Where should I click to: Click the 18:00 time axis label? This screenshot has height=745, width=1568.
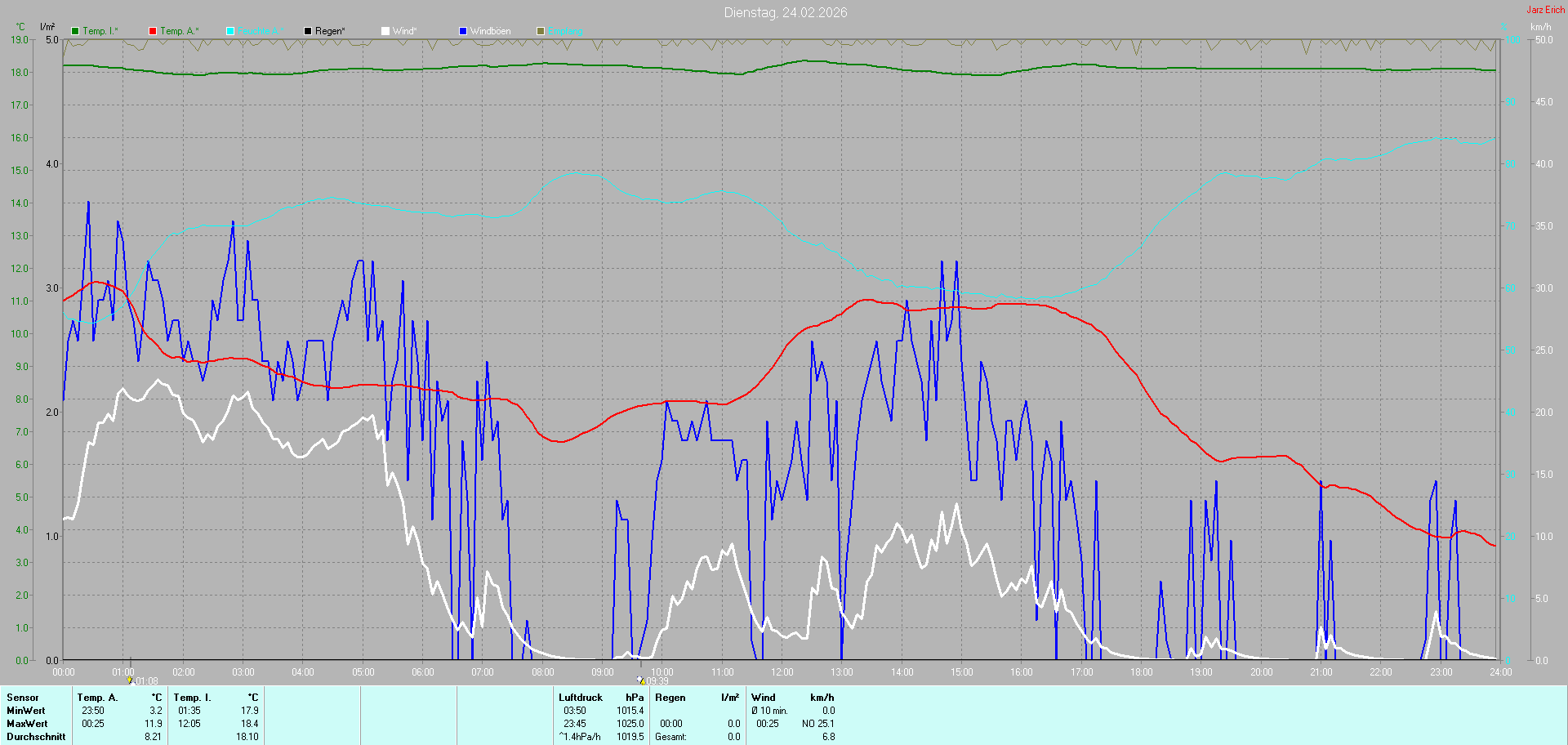1142,672
